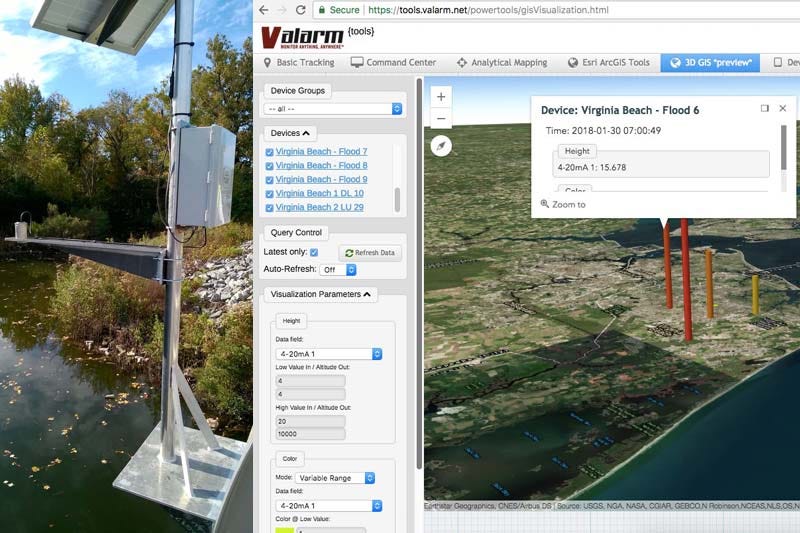Click the High Altitude Out field showing 10000

pos(310,434)
